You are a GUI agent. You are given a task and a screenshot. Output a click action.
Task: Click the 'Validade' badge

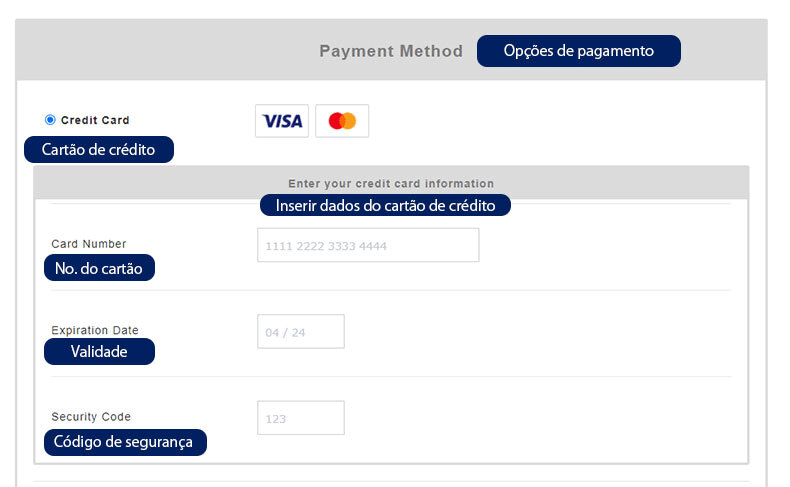point(99,352)
